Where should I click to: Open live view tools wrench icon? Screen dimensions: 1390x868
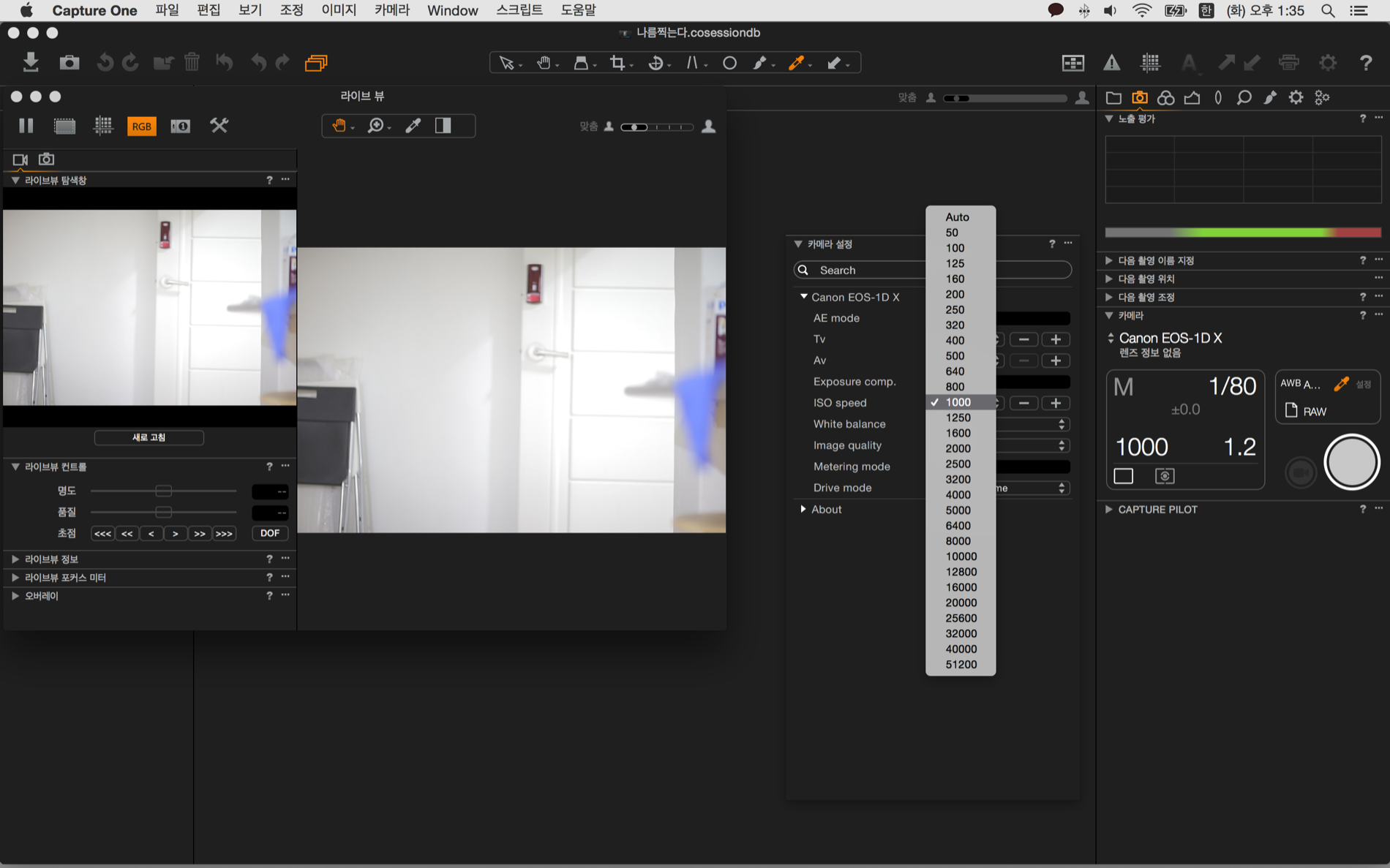(219, 126)
